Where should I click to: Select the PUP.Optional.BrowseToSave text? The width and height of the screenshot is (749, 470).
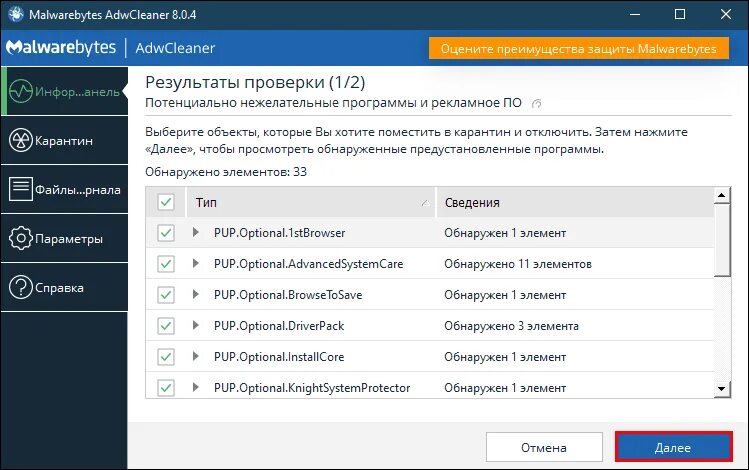click(x=288, y=295)
